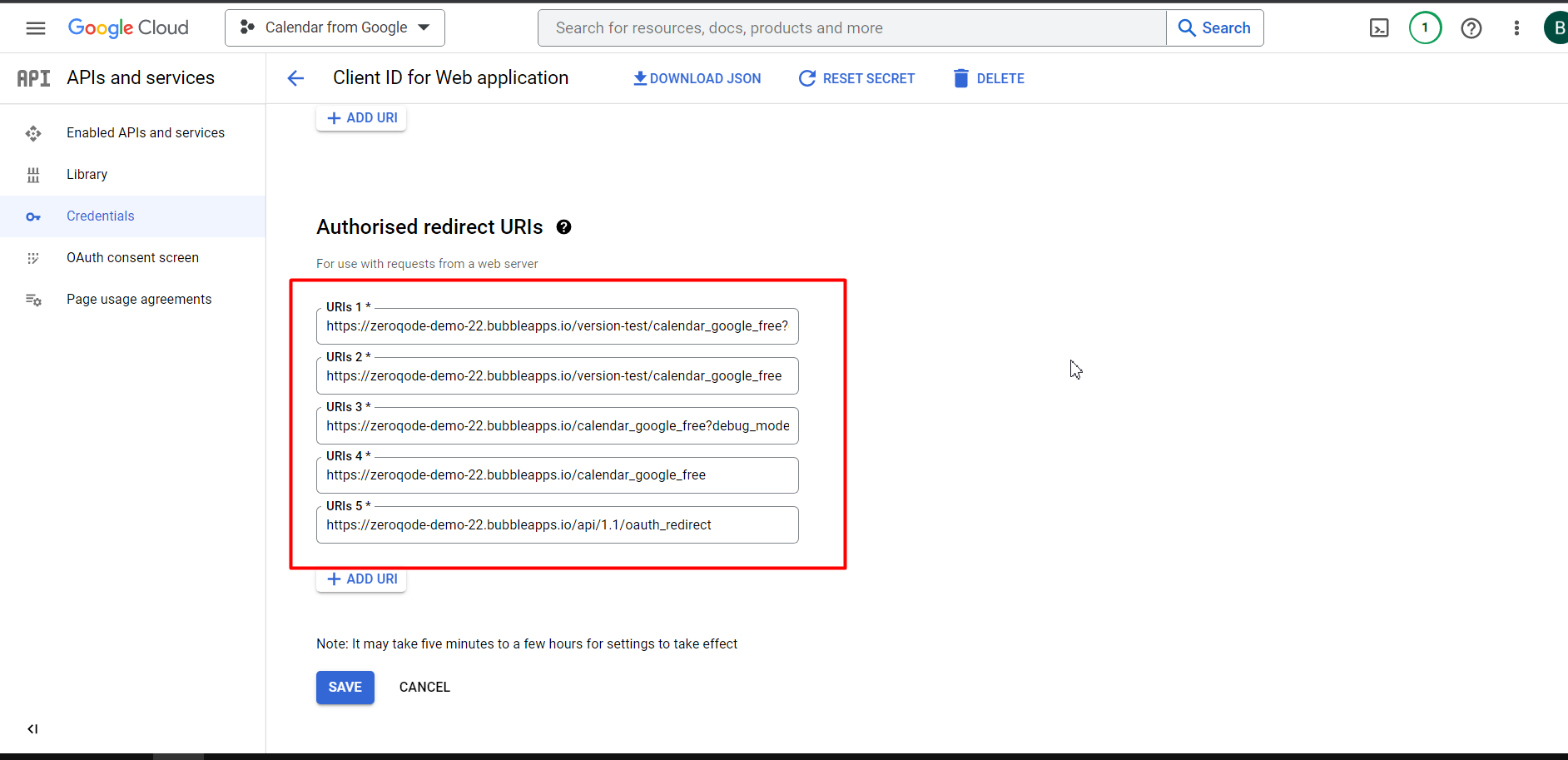Click the Enabled APIs diamond icon
The width and height of the screenshot is (1568, 760).
(33, 133)
